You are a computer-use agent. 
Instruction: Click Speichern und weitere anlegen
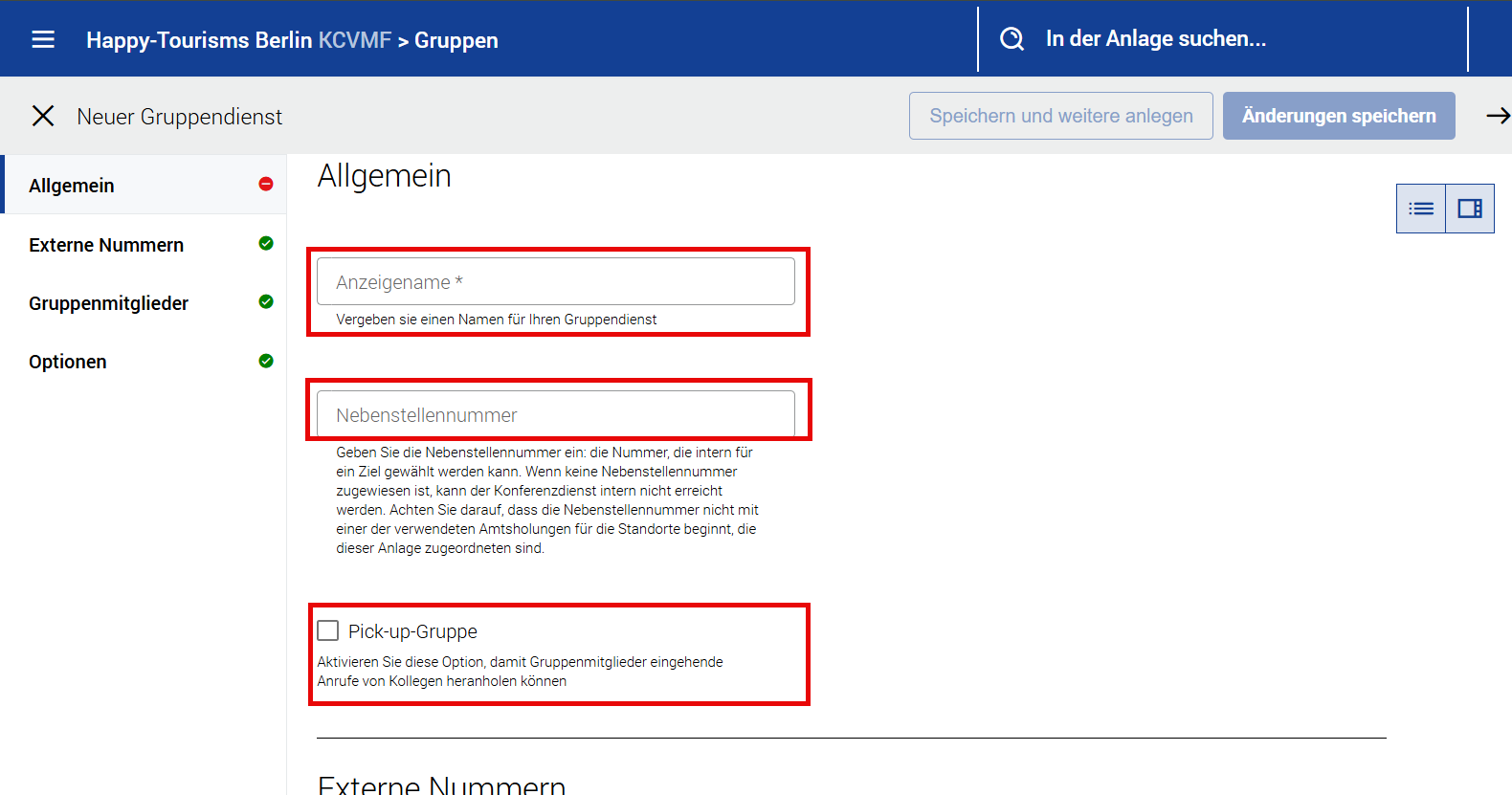point(1060,116)
